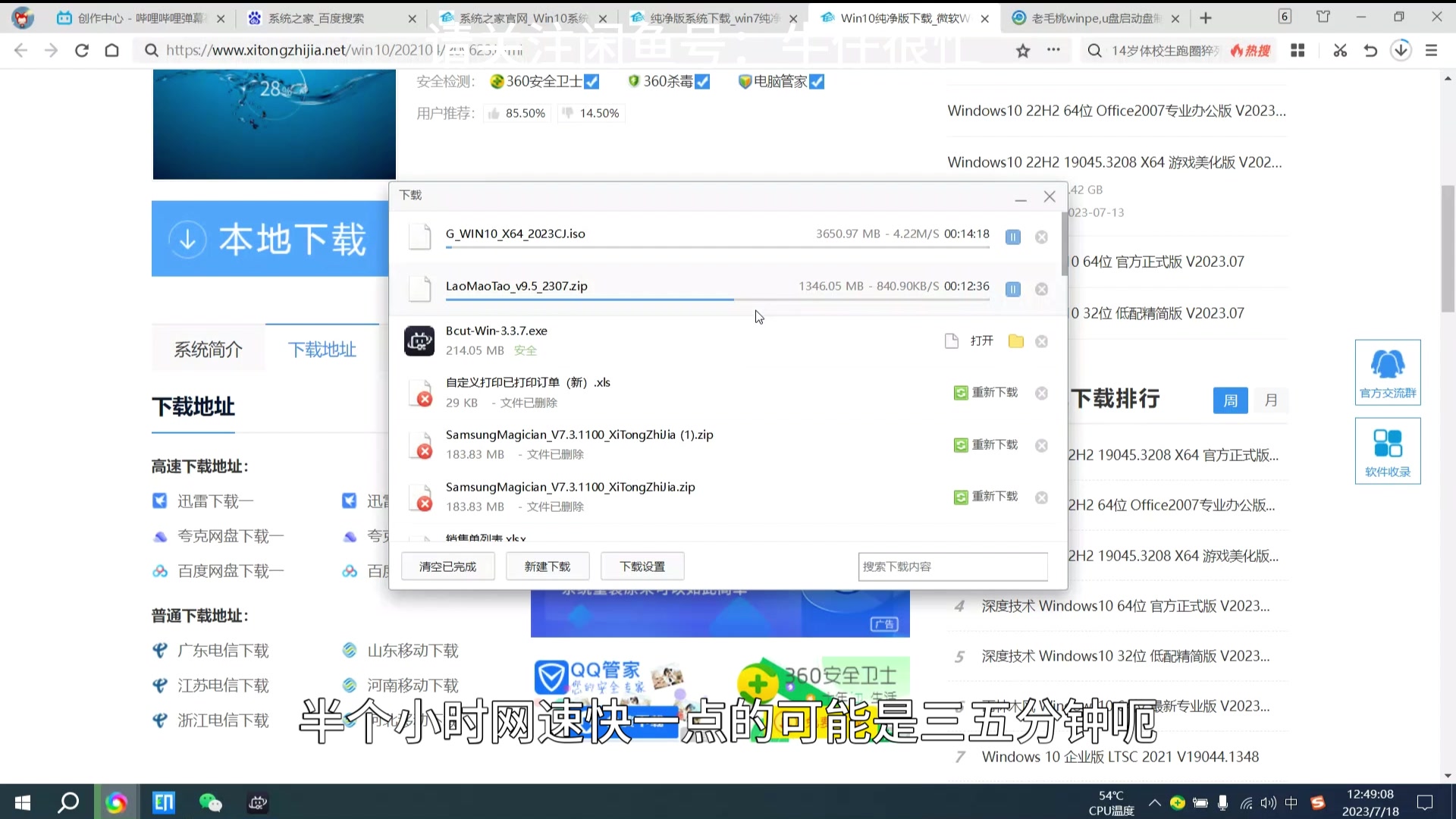Open browser main menu icon
Image resolution: width=1456 pixels, height=819 pixels.
(x=1431, y=50)
